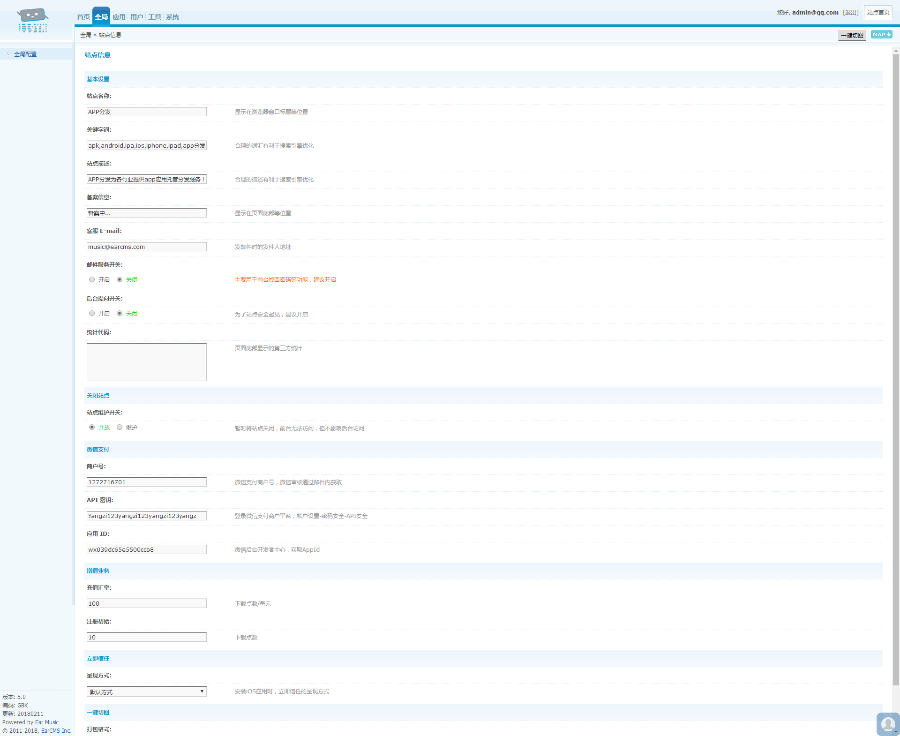The width and height of the screenshot is (900, 736).
Task: Select 开启 for the mail service switch
Action: (x=92, y=280)
